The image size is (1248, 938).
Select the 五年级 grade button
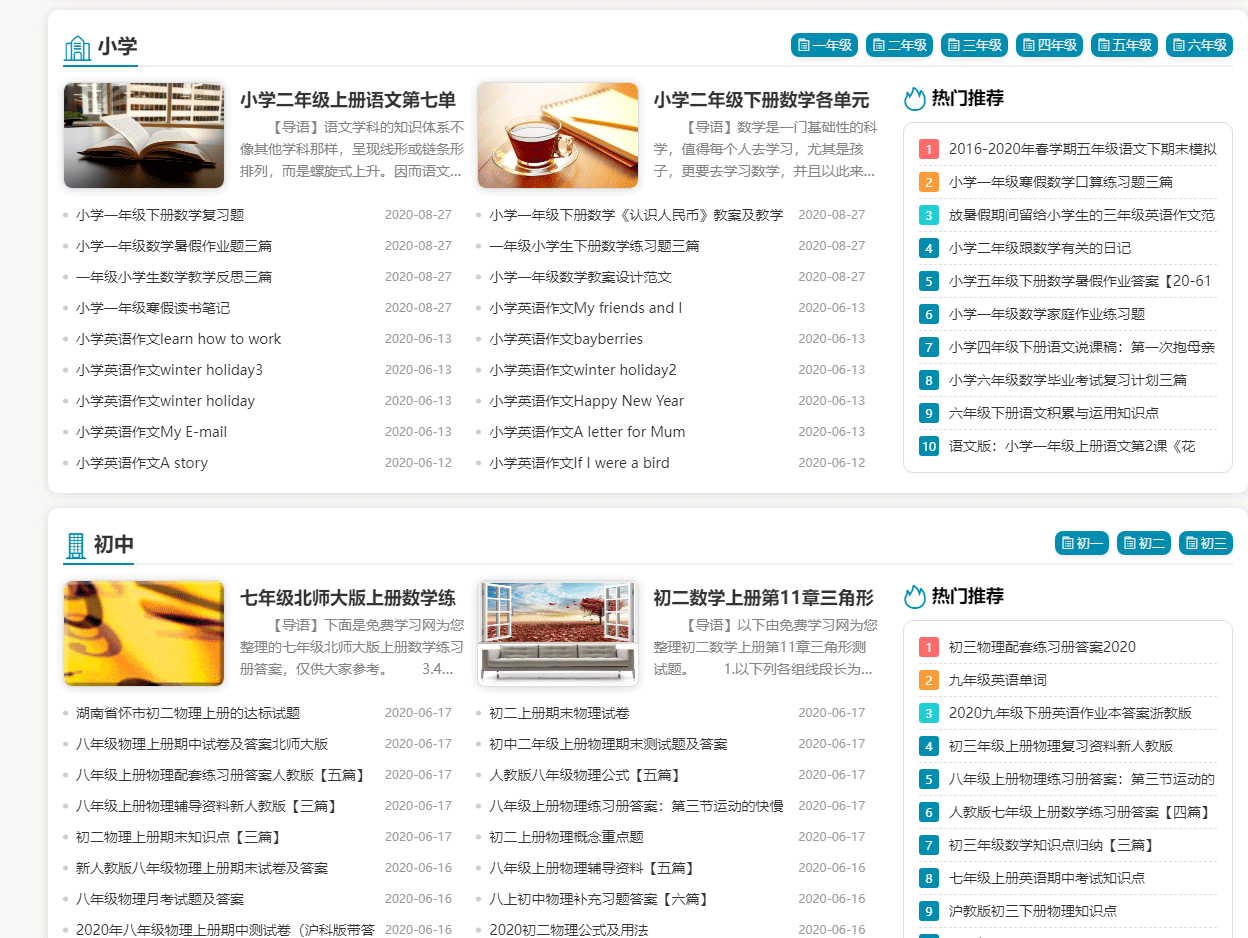pyautogui.click(x=1124, y=45)
